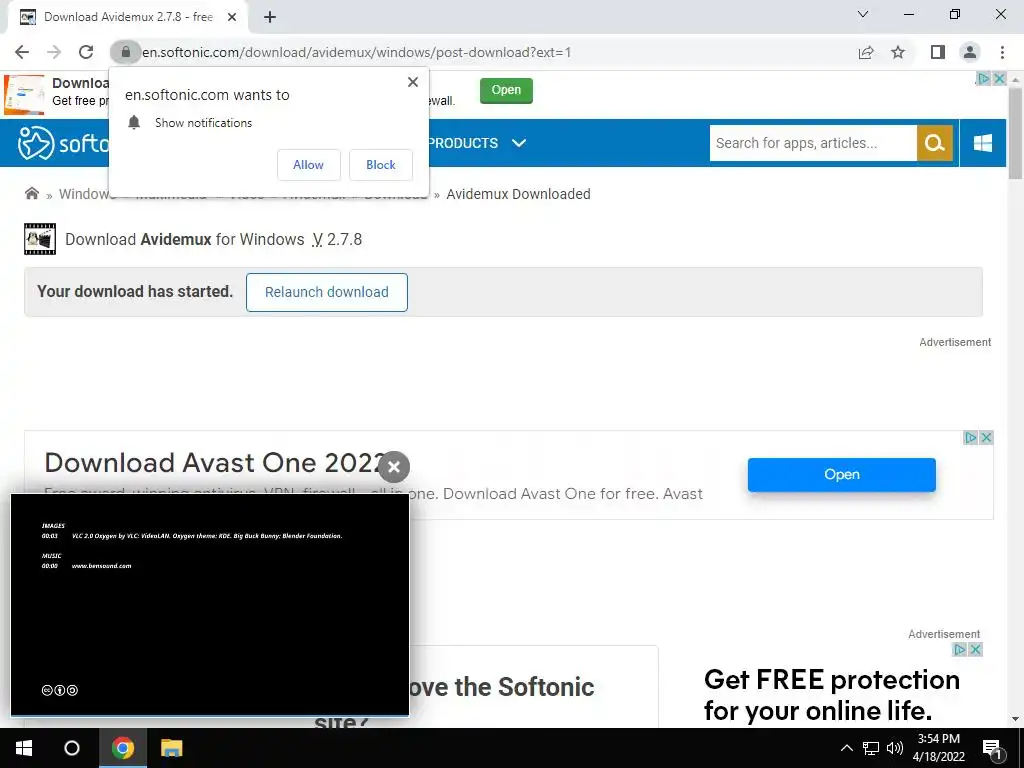Bookmark this tab with star icon
Image resolution: width=1024 pixels, height=768 pixels.
[898, 52]
